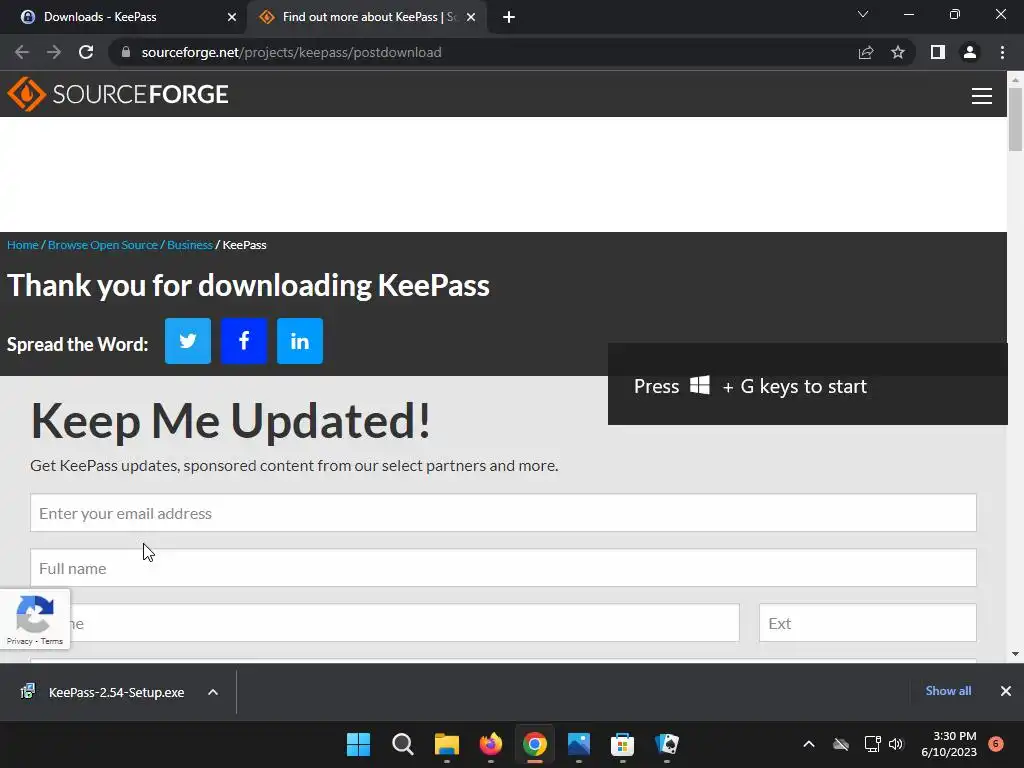Open Browse Open Source breadcrumb
Image resolution: width=1024 pixels, height=768 pixels.
coord(103,245)
